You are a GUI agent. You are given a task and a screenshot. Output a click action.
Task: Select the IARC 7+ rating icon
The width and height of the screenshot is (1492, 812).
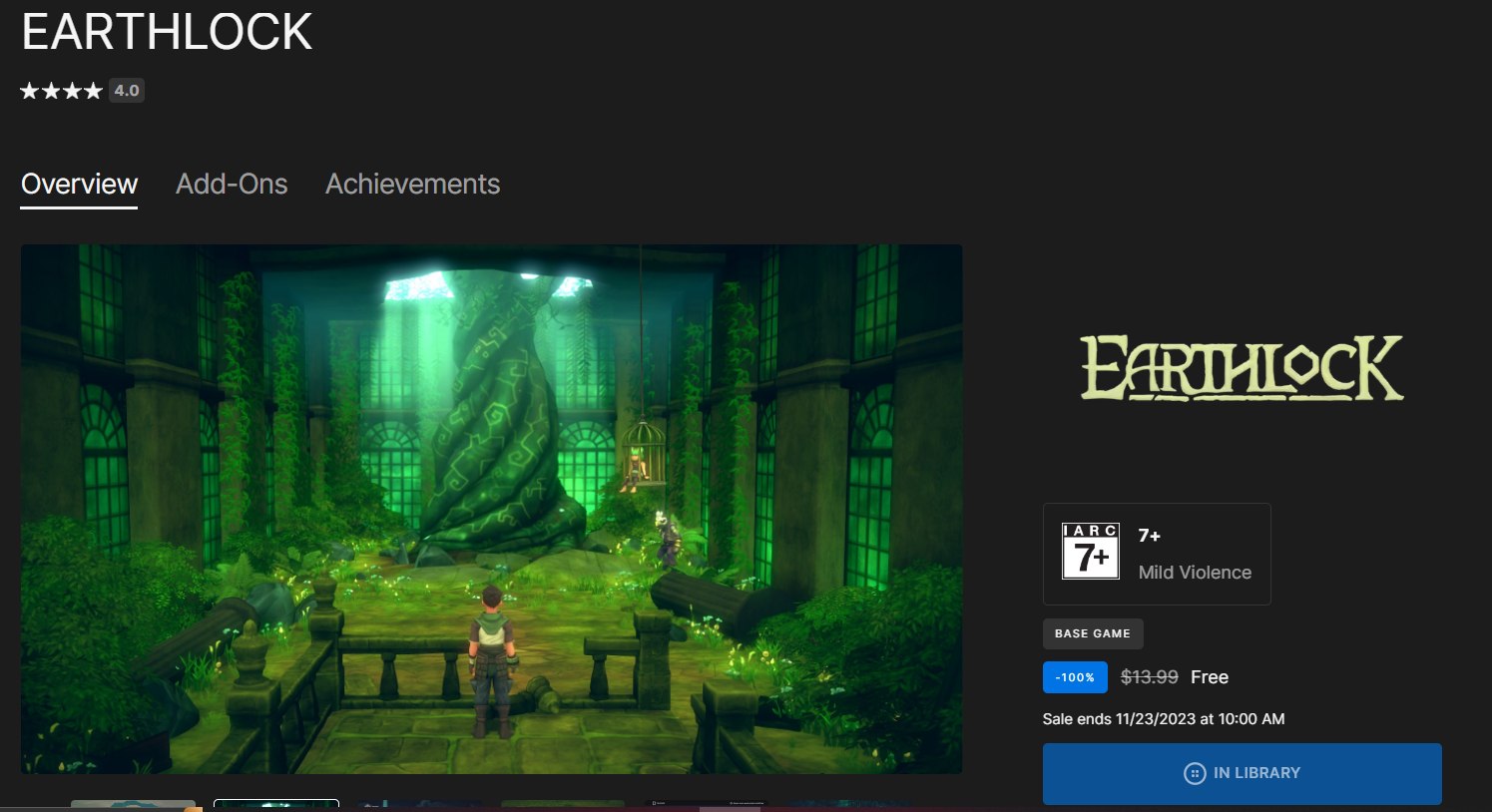click(x=1090, y=552)
